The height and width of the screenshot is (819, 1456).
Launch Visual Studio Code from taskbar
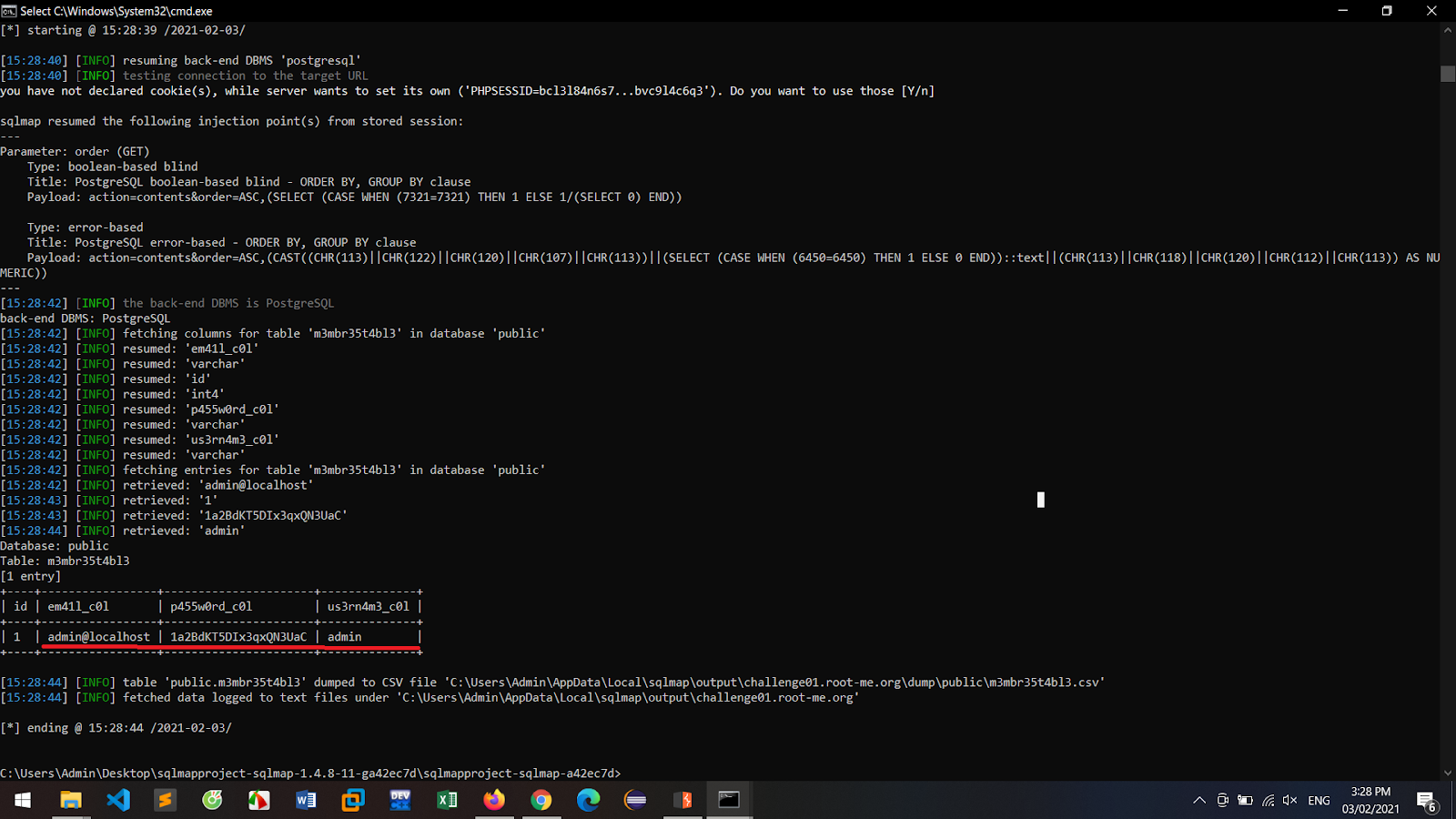[x=118, y=800]
